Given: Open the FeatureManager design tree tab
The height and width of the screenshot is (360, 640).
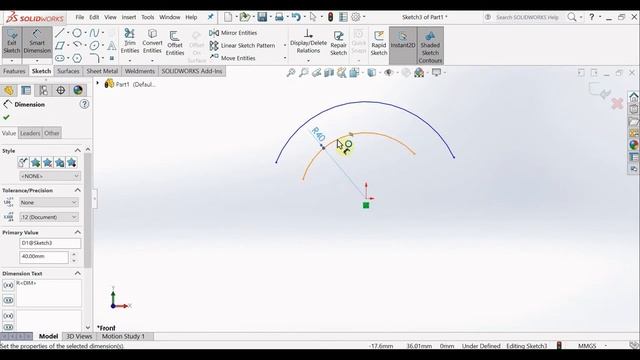Looking at the screenshot, I should click(9, 90).
